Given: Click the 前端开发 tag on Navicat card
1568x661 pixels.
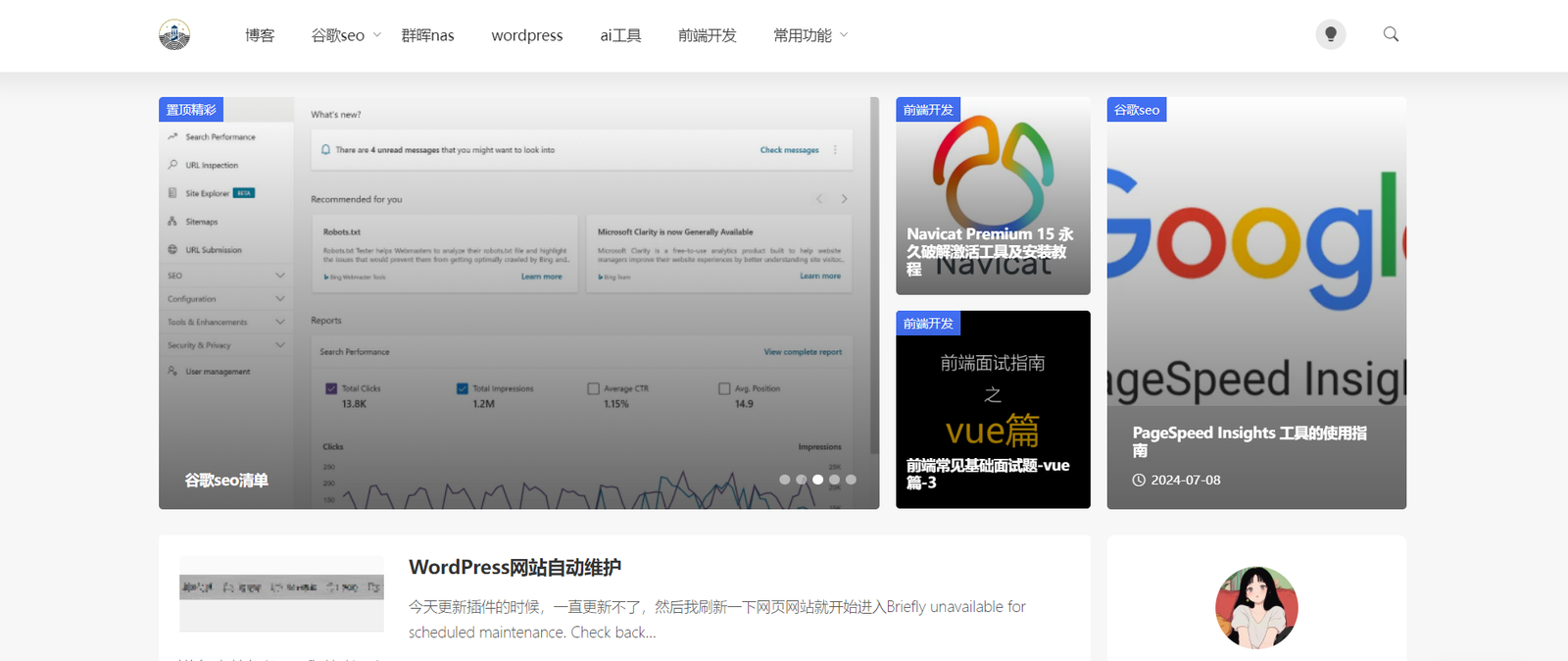Looking at the screenshot, I should 928,109.
